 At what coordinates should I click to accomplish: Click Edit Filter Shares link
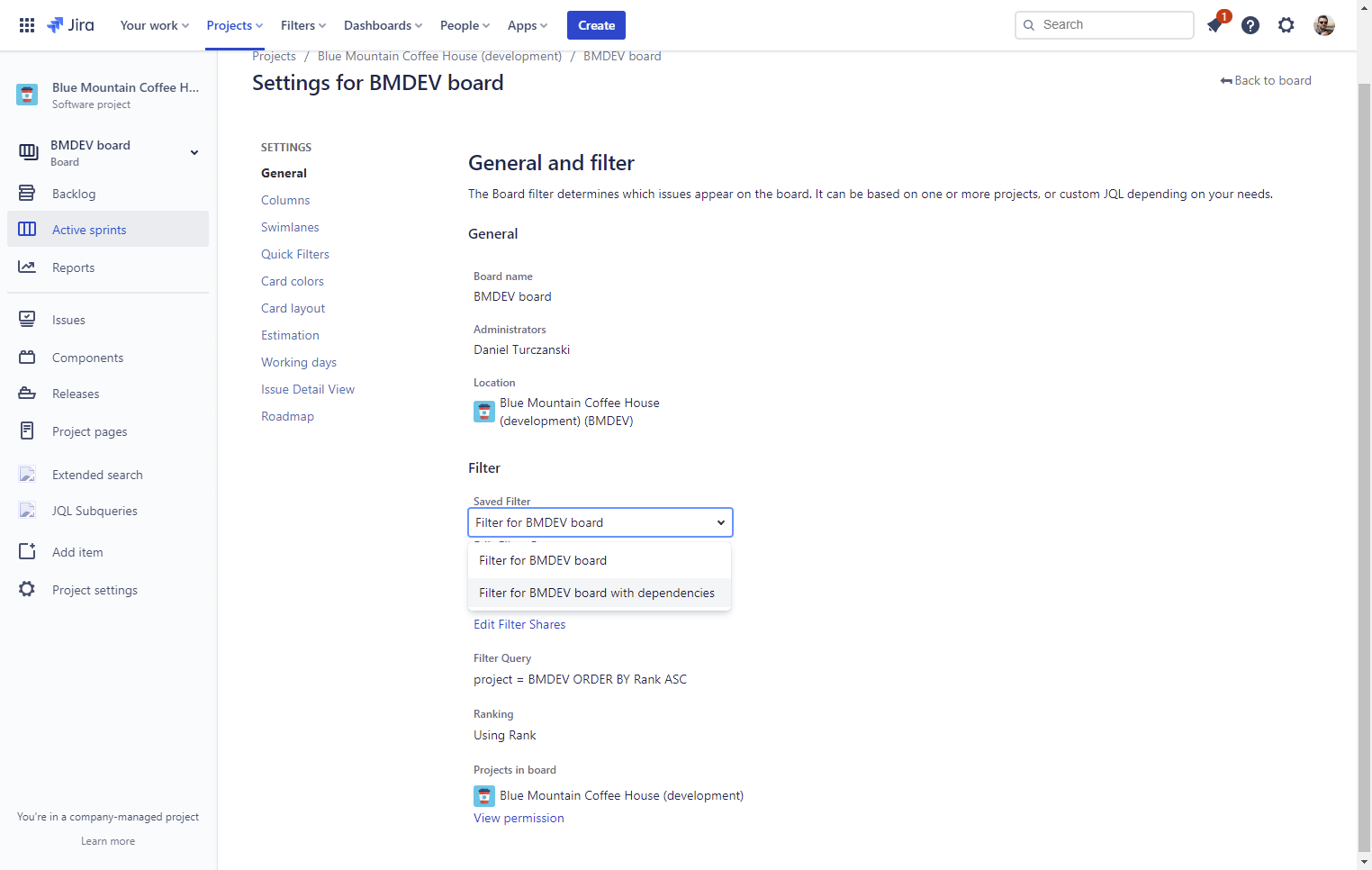point(519,624)
